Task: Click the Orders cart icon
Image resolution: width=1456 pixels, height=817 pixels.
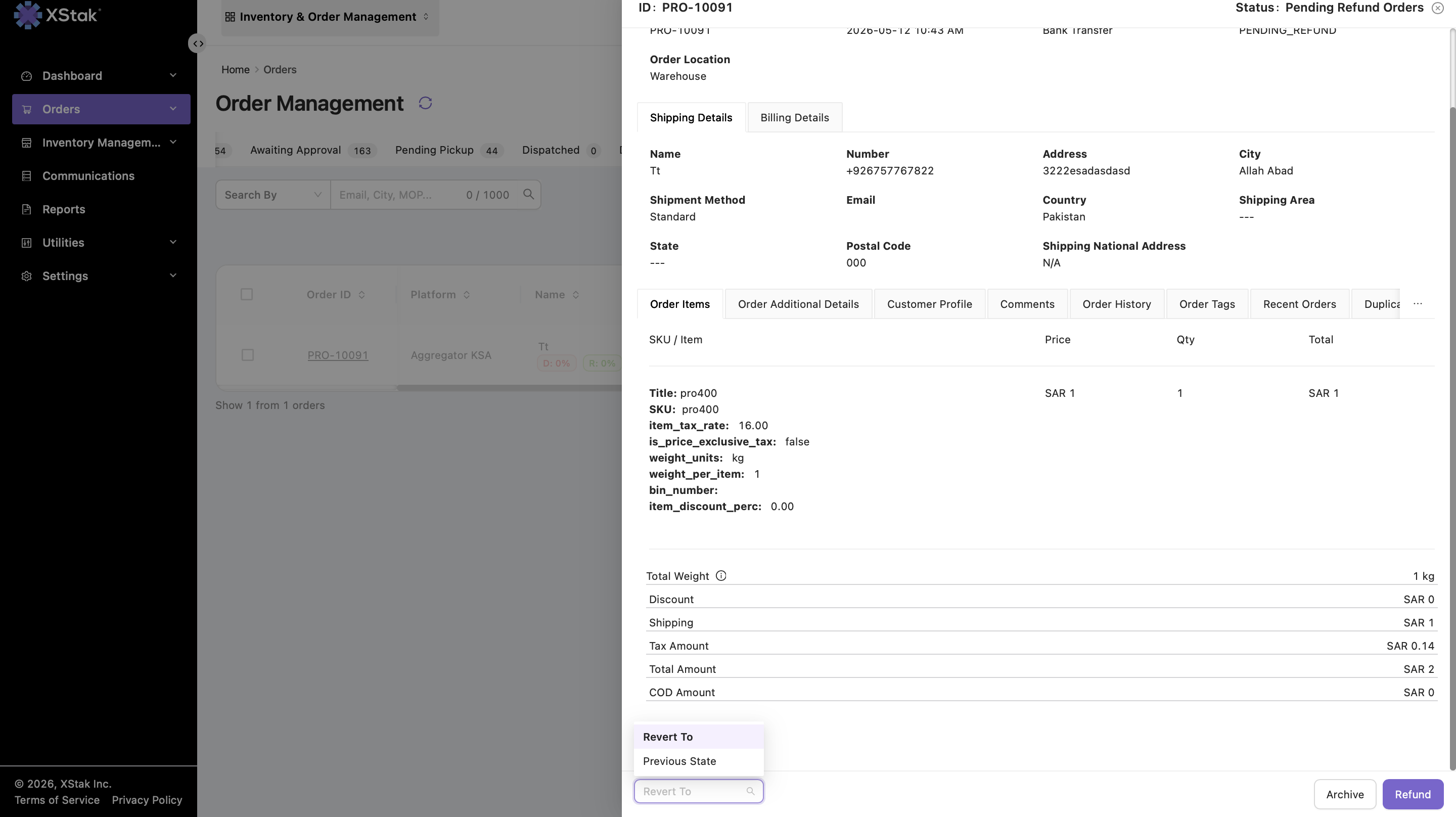Action: coord(26,109)
